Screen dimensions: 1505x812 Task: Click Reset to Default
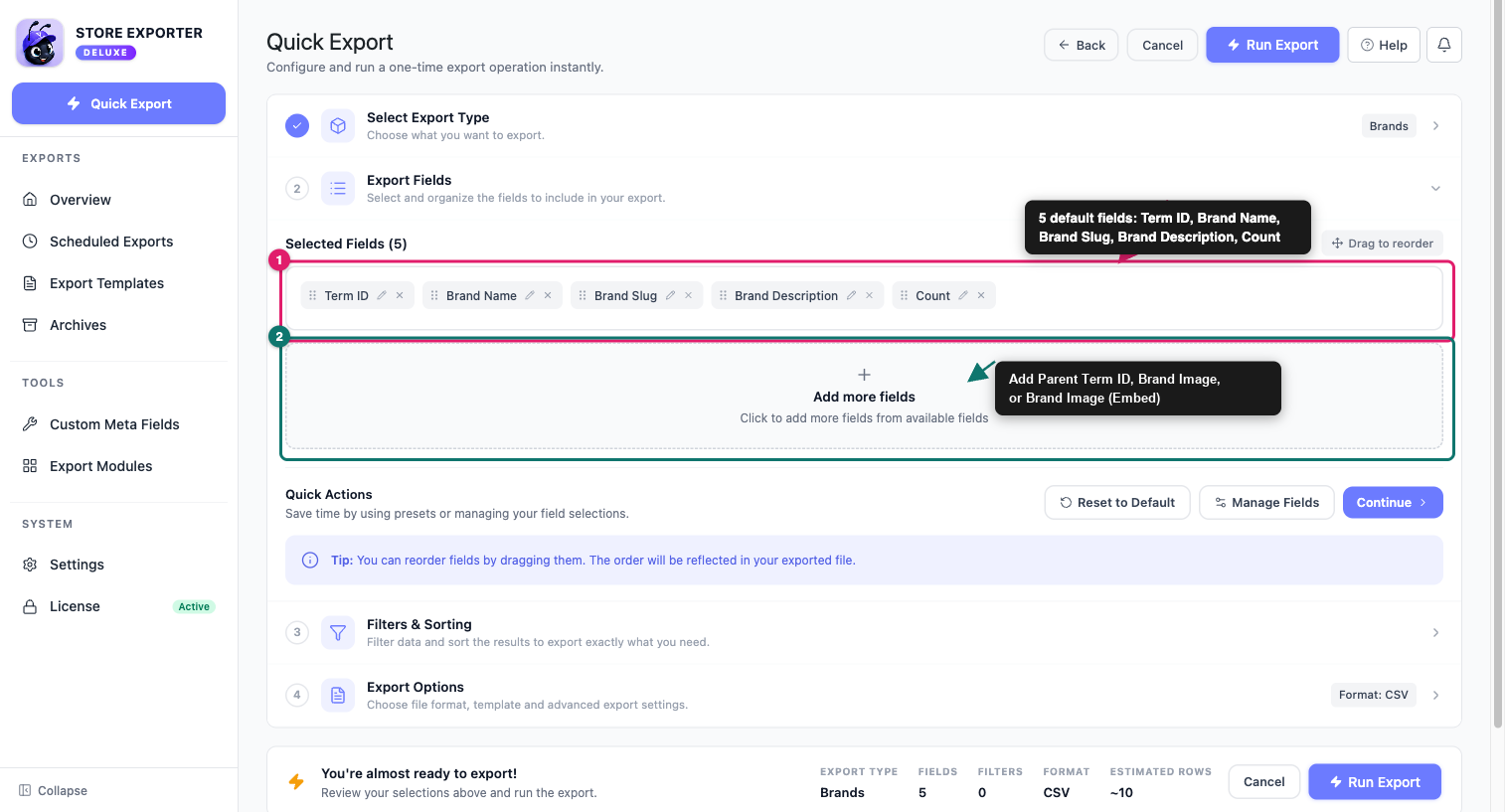point(1117,502)
